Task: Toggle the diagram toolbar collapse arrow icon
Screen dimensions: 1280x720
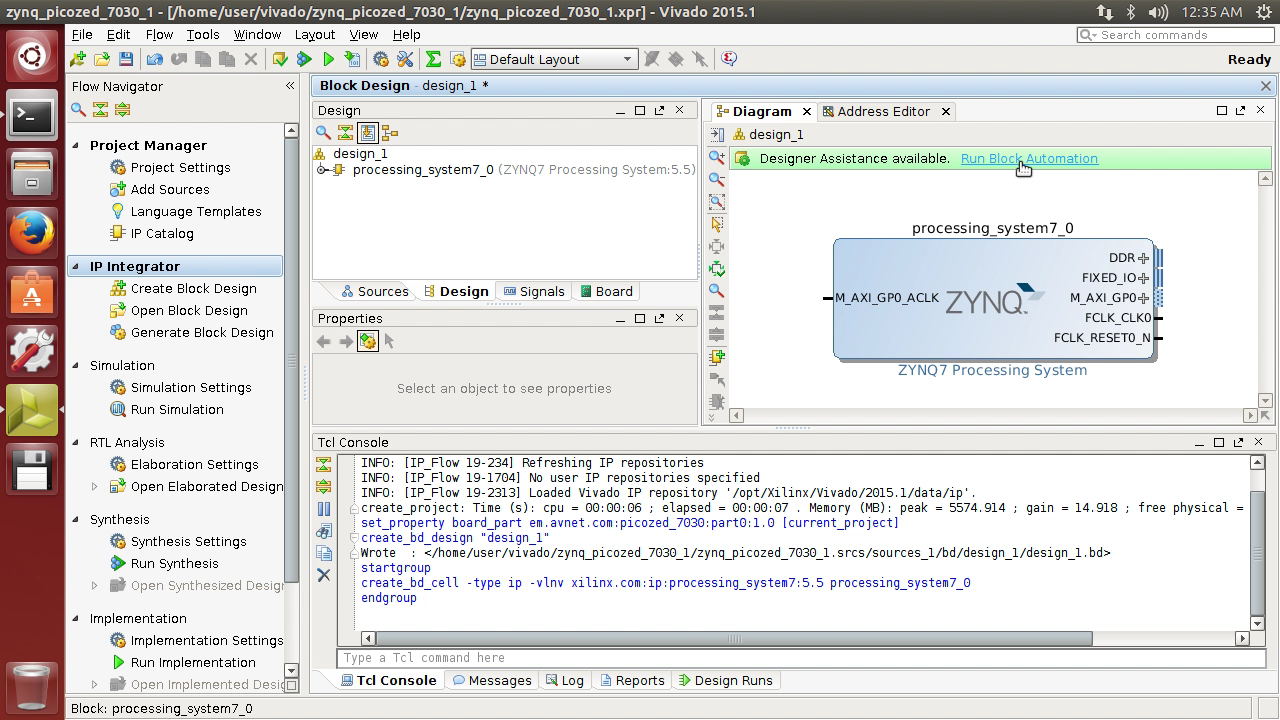Action: (717, 134)
